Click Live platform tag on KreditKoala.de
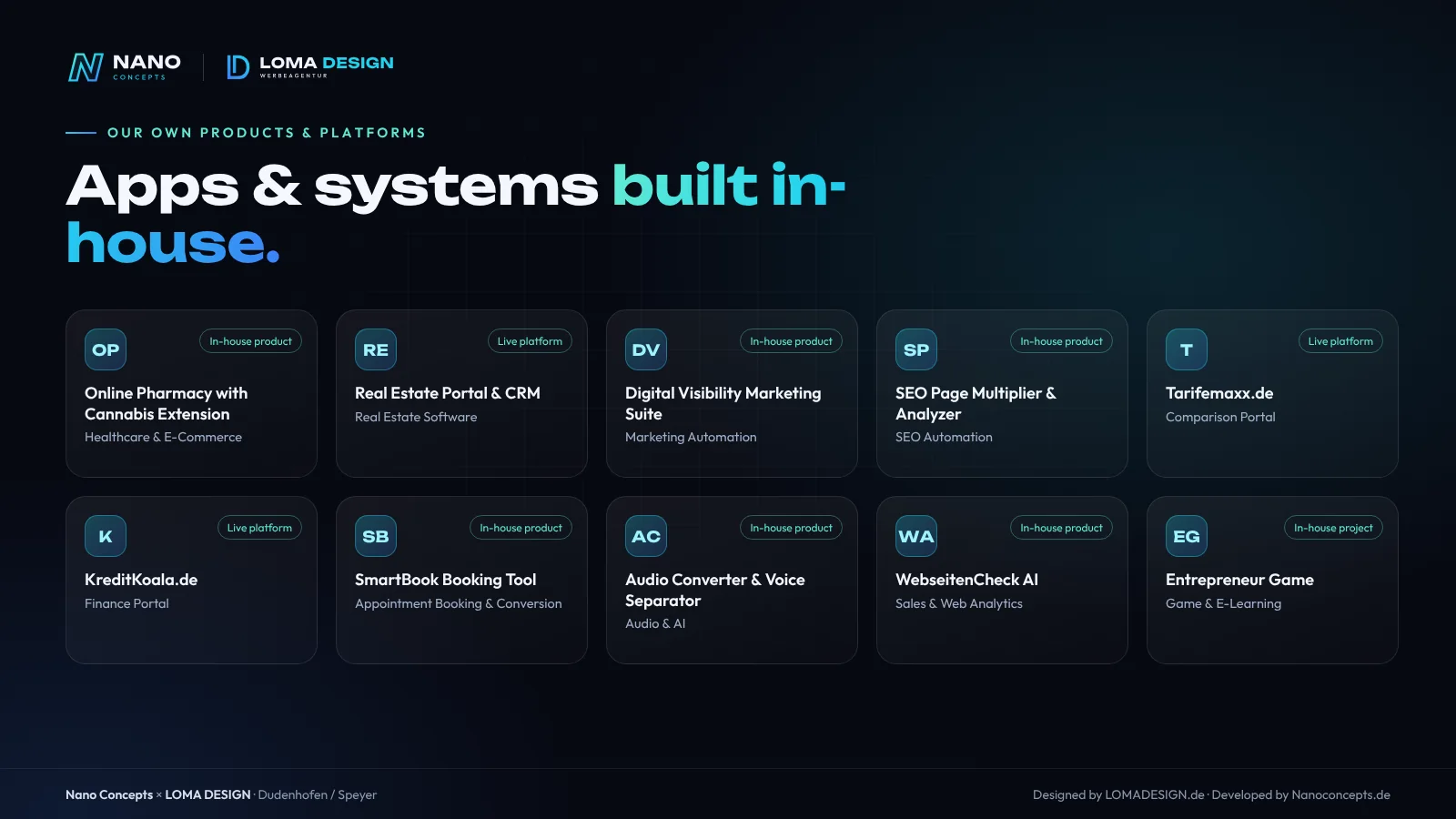Image resolution: width=1456 pixels, height=819 pixels. tap(259, 528)
